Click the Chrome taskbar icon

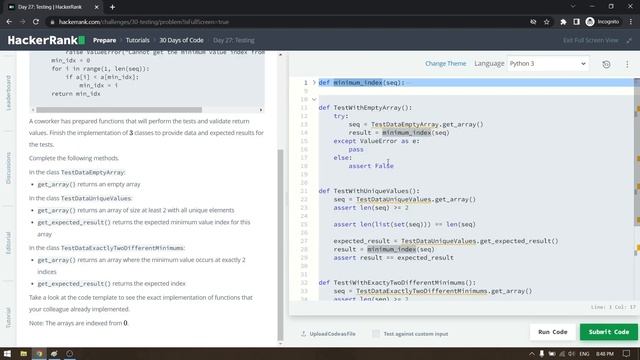[x=39, y=353]
